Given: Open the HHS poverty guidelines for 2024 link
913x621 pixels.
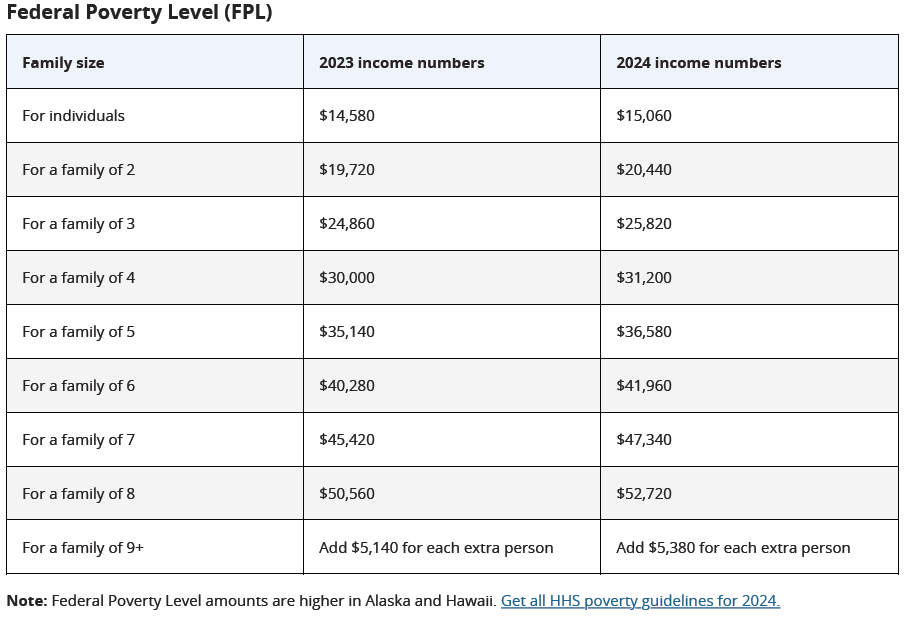Looking at the screenshot, I should coord(640,601).
